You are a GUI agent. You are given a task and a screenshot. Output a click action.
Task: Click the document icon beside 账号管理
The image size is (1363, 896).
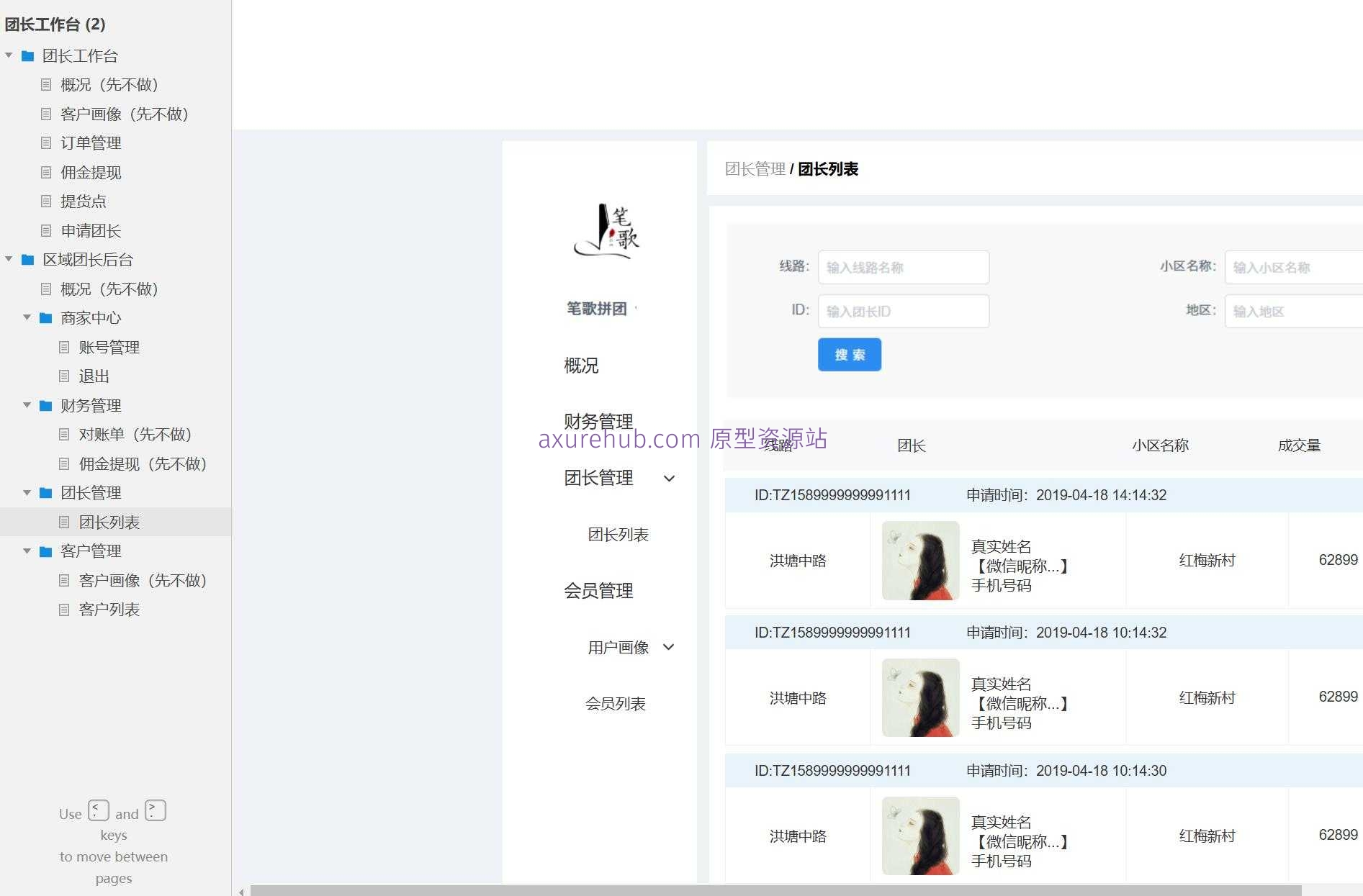[63, 347]
